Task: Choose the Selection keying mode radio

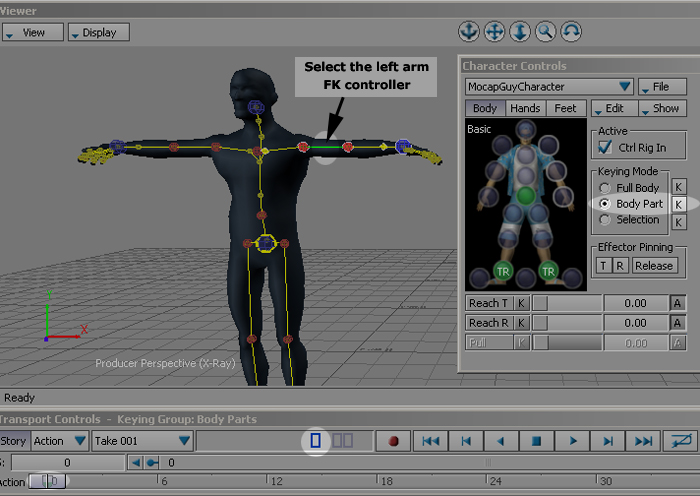Action: point(604,219)
